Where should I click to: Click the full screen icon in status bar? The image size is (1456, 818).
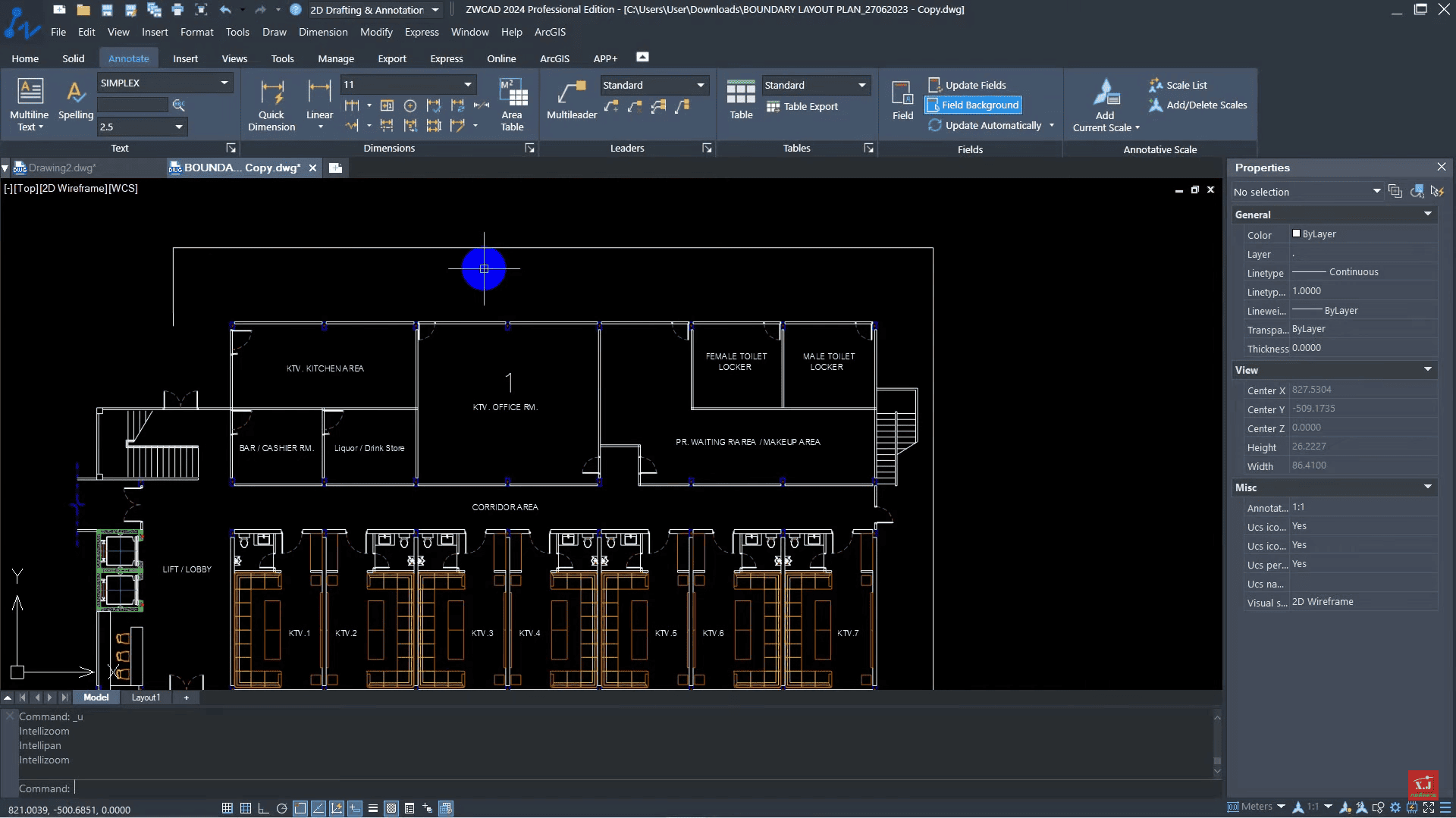click(1429, 807)
